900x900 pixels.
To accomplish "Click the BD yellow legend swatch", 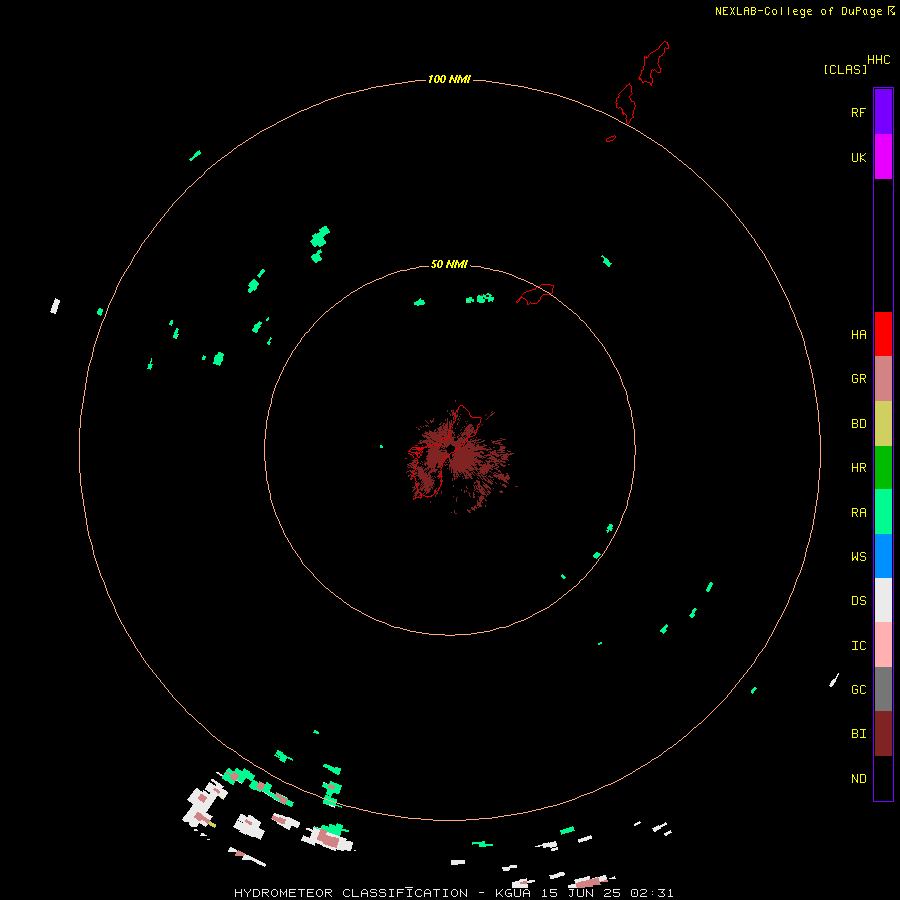I will pos(883,424).
